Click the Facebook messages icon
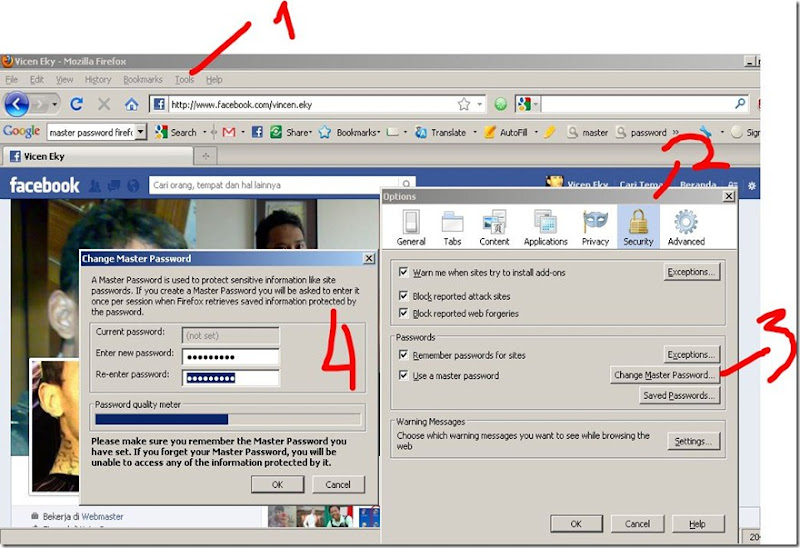Screen dimensions: 800x548 pos(114,186)
